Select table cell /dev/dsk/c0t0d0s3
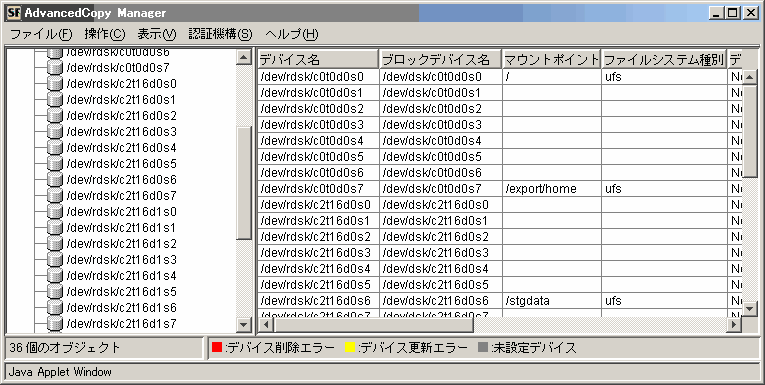The width and height of the screenshot is (765, 385). pyautogui.click(x=441, y=125)
